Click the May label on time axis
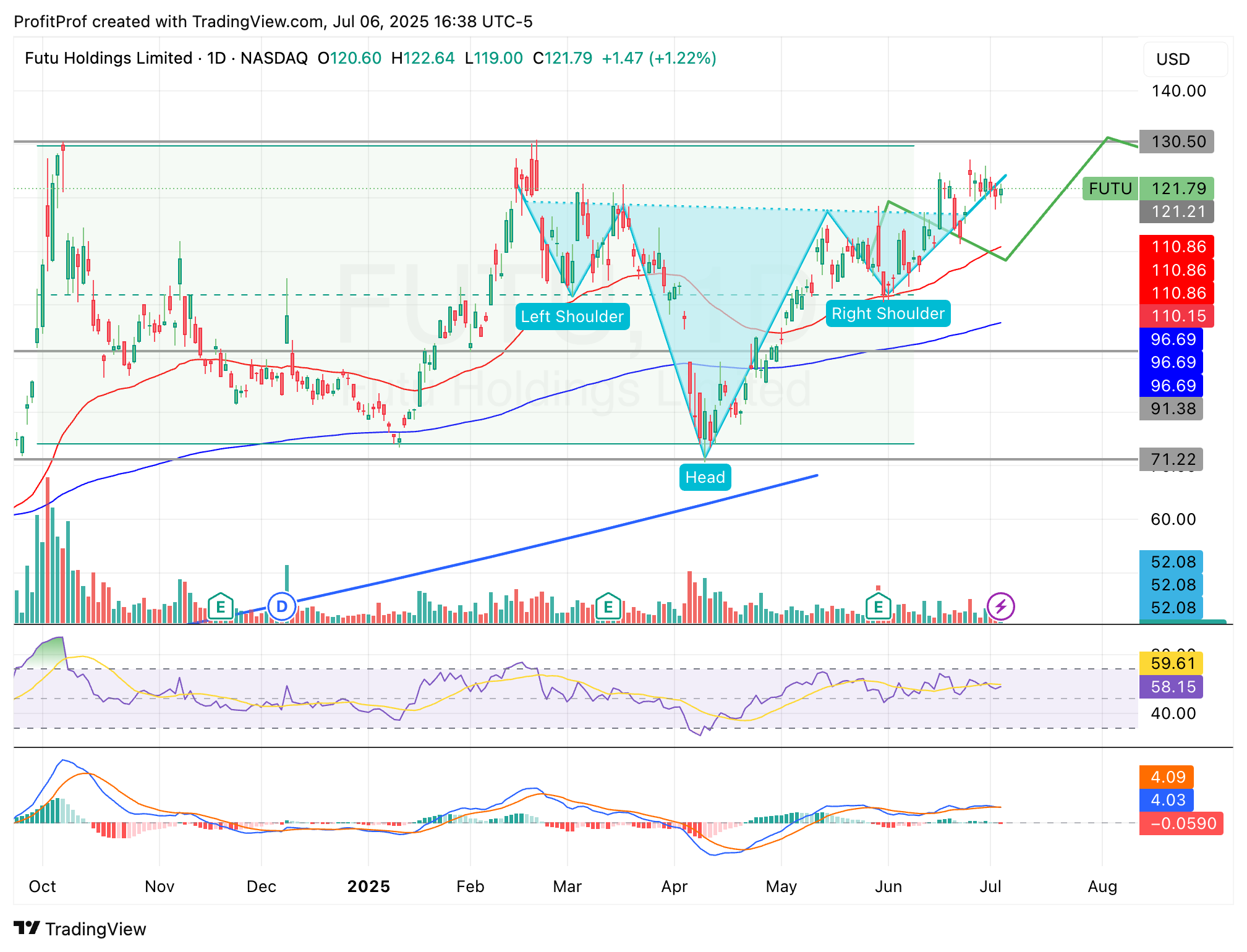This screenshot has width=1247, height=952. click(x=781, y=886)
